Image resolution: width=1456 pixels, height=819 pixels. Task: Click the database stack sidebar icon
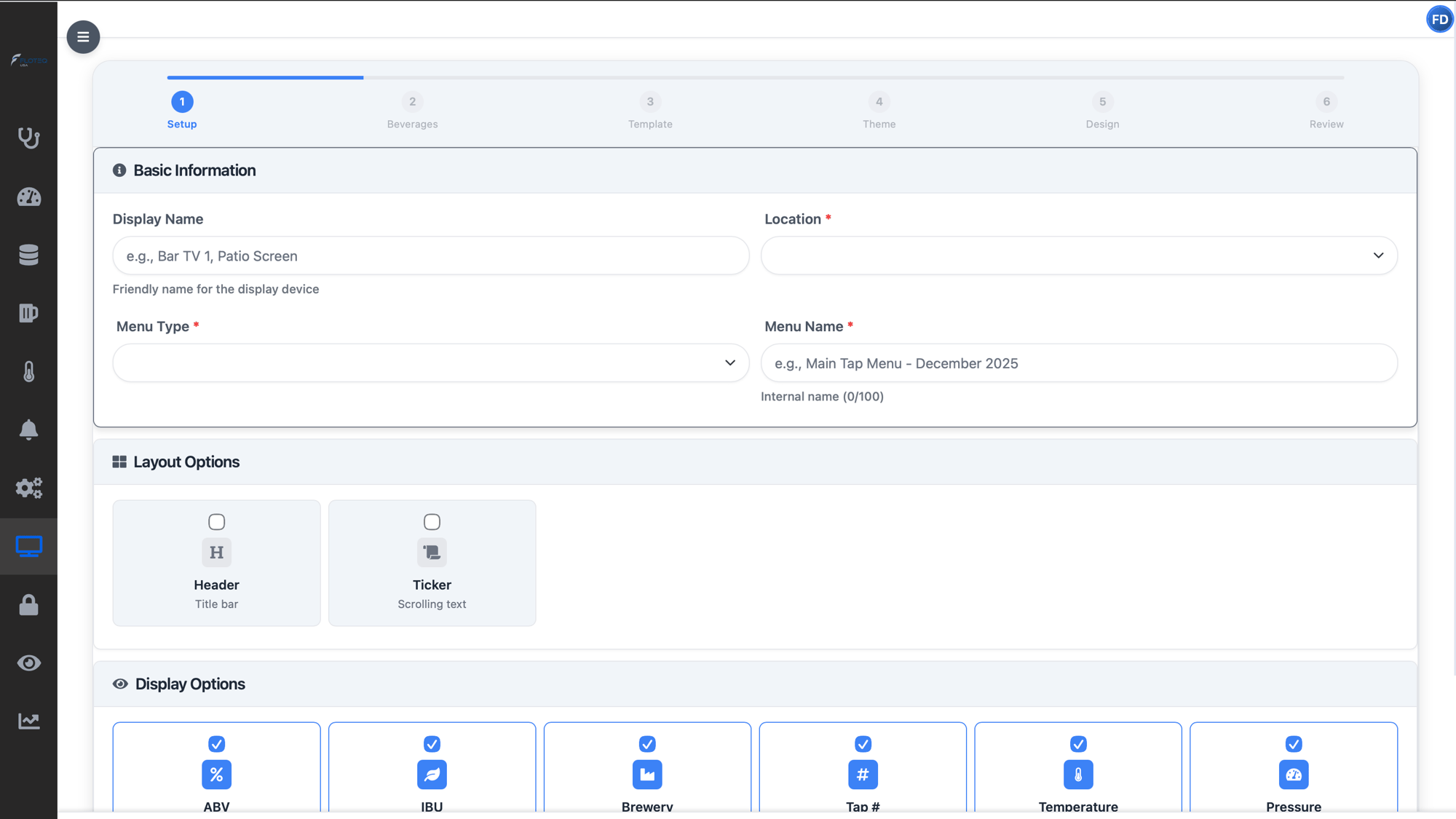click(28, 255)
